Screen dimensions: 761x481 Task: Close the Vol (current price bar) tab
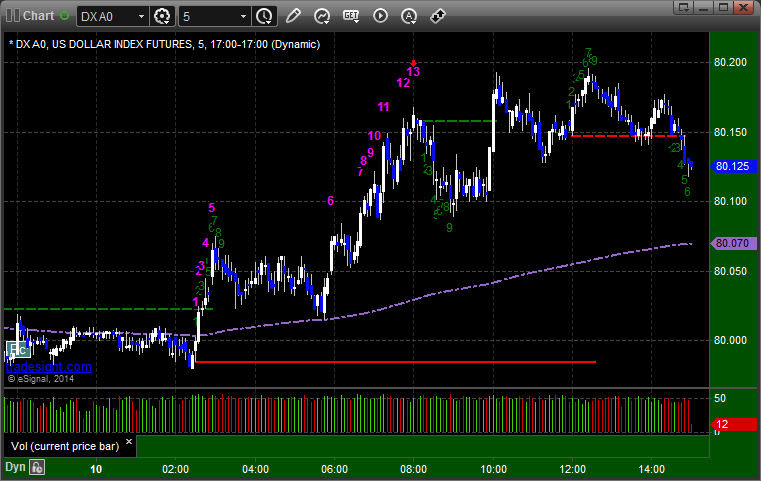click(129, 442)
